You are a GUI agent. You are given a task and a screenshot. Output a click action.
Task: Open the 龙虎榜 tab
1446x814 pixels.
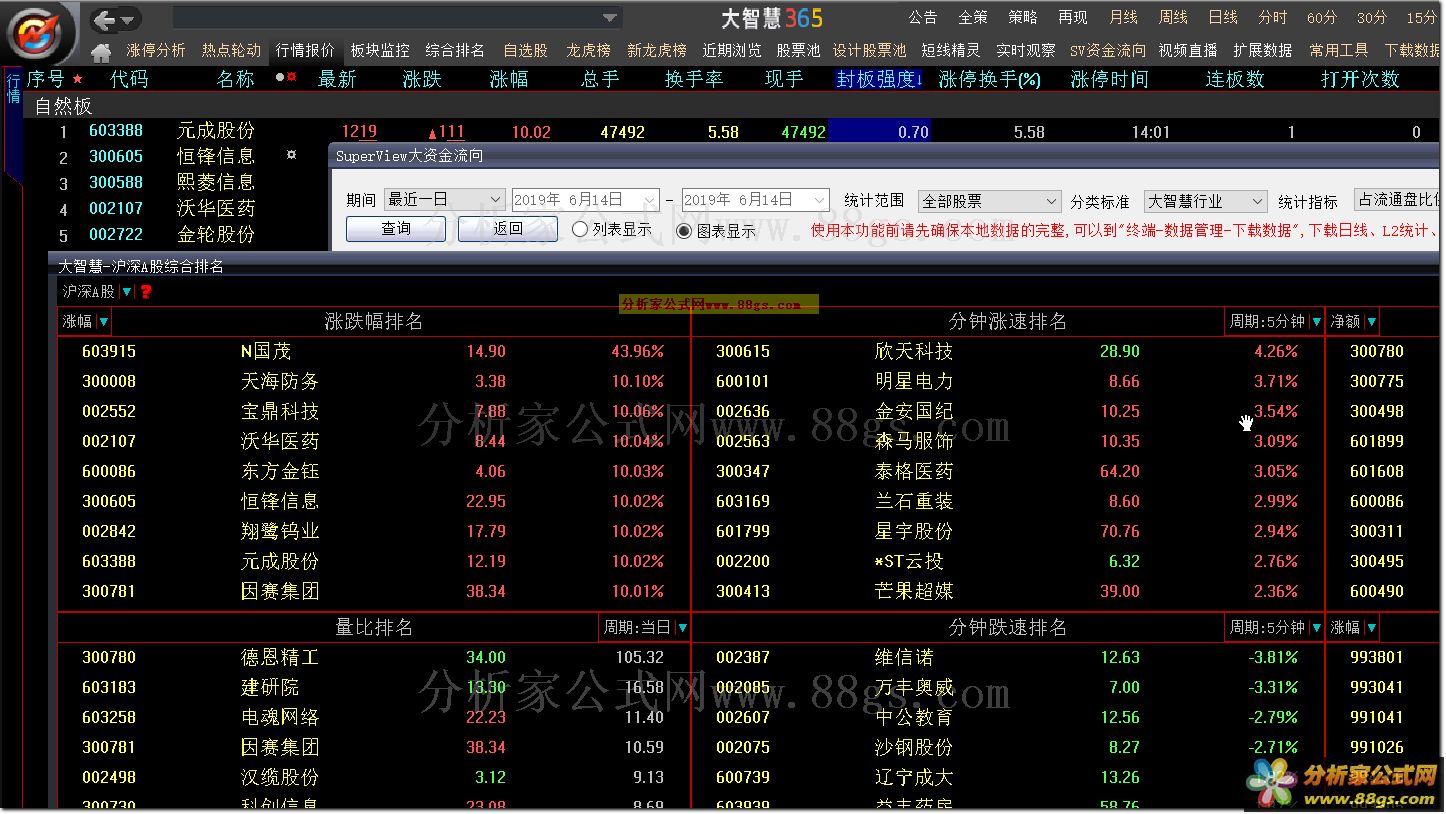pyautogui.click(x=588, y=50)
